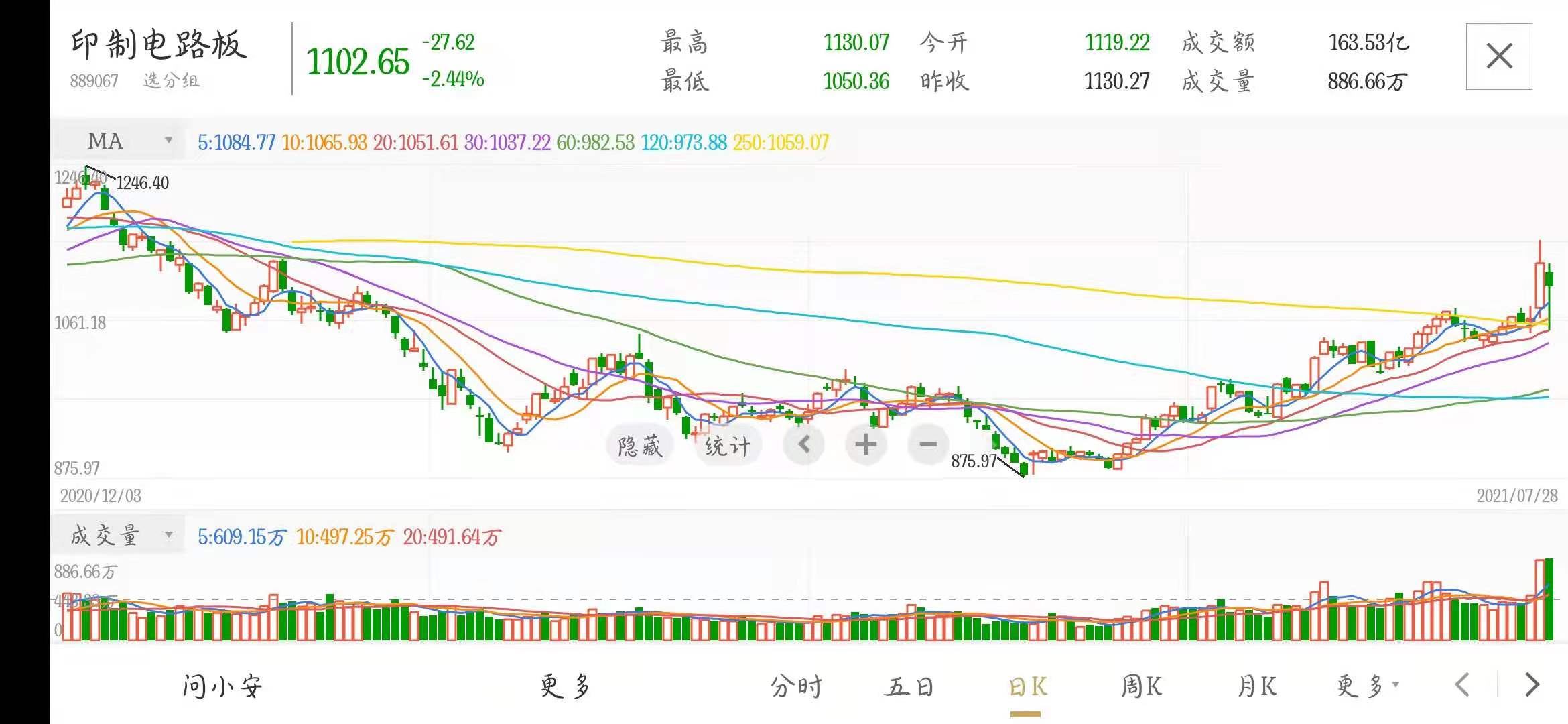
Task: Tap the 最高 value 1130.07
Action: (x=856, y=42)
